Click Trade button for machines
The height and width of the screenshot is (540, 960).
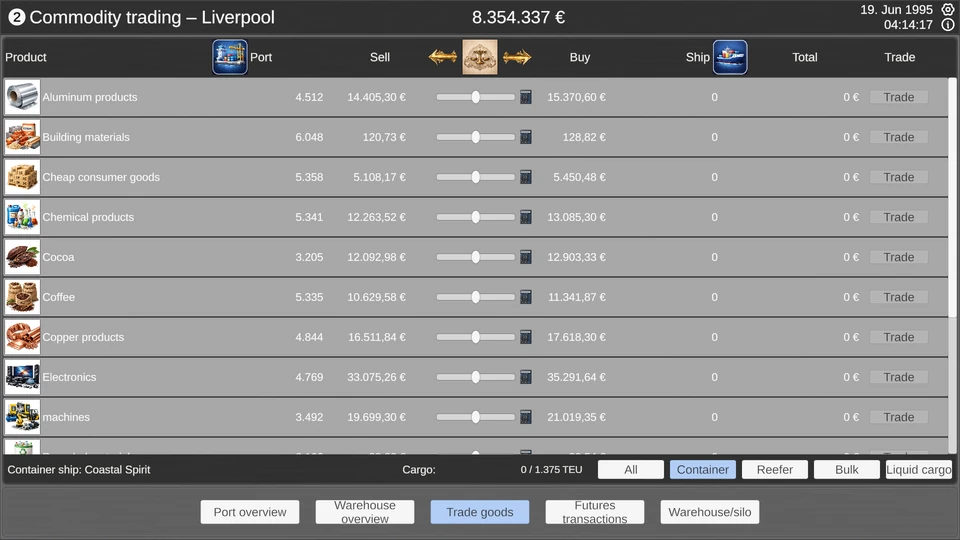[899, 417]
